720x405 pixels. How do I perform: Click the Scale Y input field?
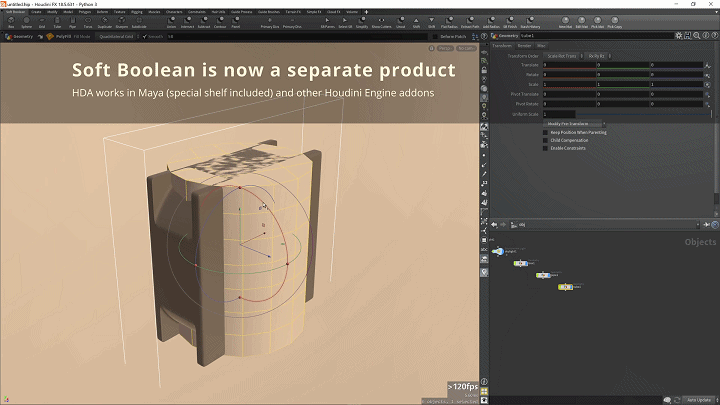[x=623, y=84]
